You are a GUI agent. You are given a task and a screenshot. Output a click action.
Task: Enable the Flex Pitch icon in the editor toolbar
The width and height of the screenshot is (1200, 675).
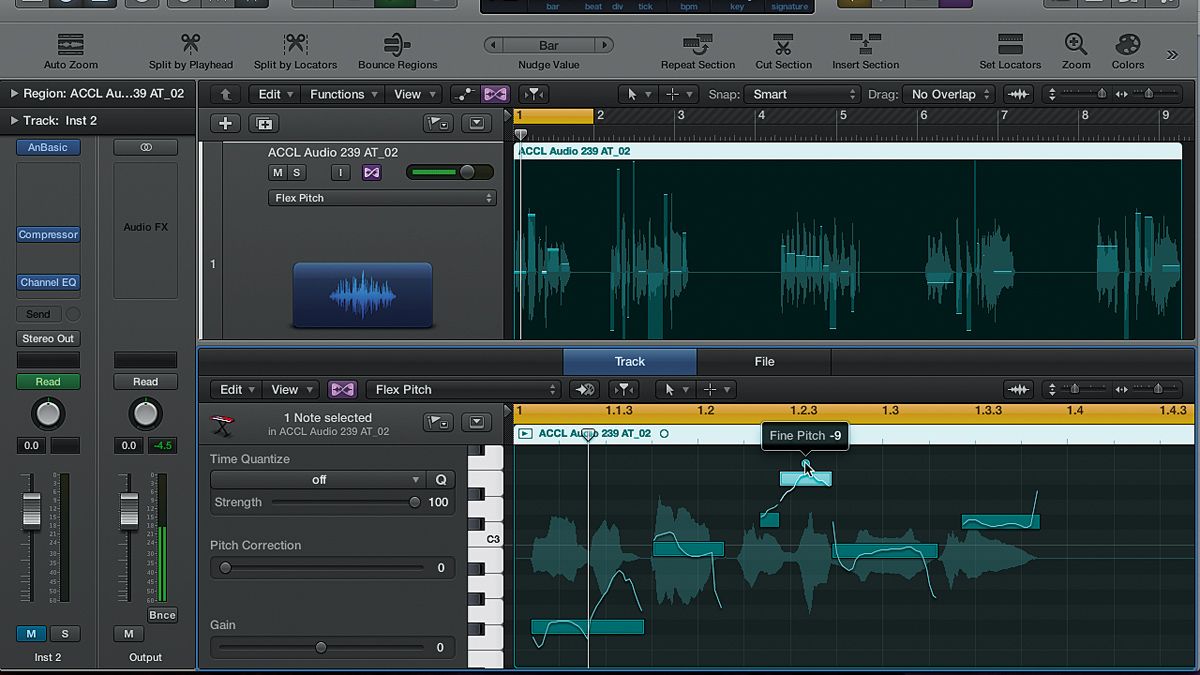tap(343, 389)
